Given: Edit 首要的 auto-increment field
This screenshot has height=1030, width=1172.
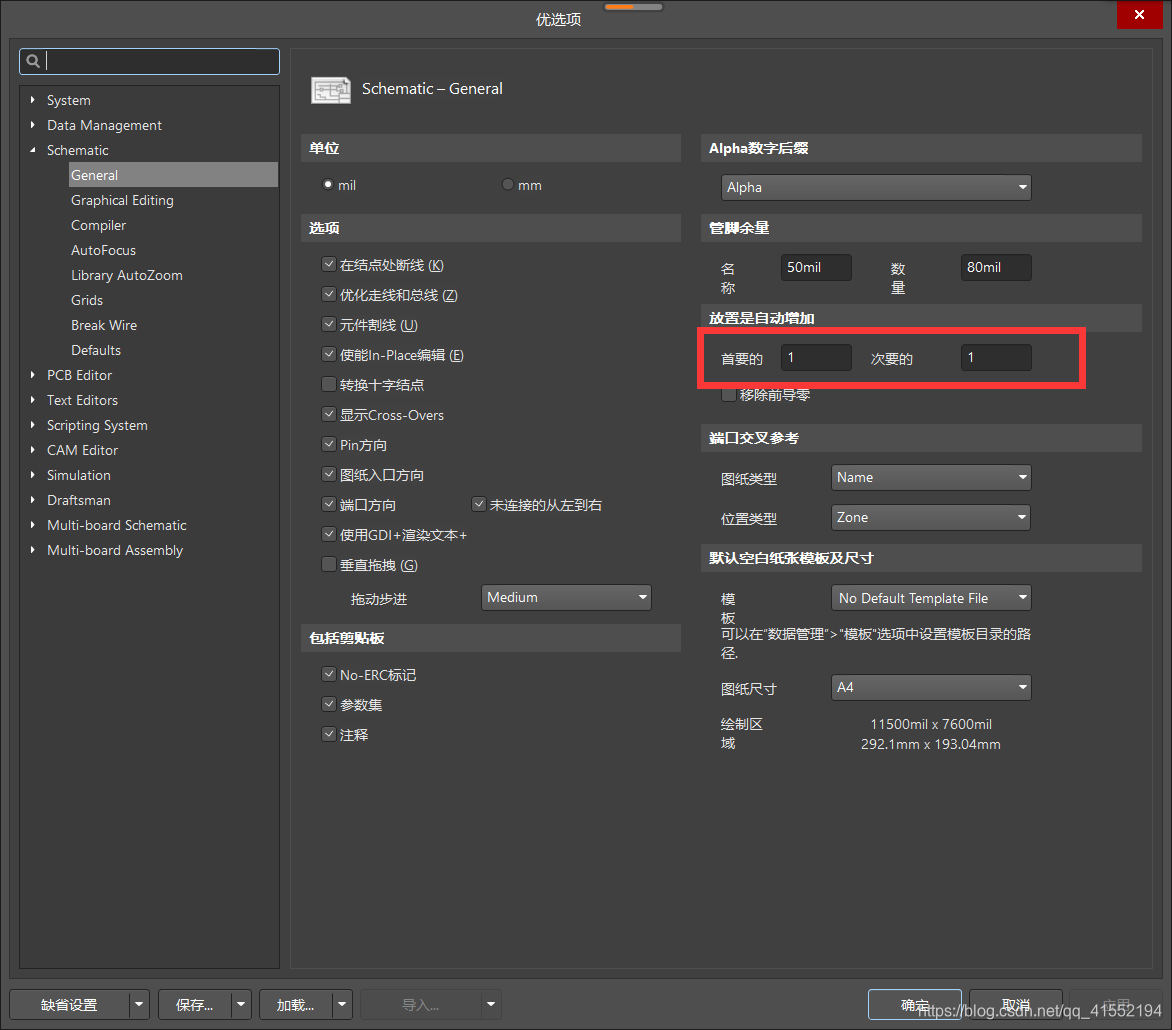Looking at the screenshot, I should point(815,357).
